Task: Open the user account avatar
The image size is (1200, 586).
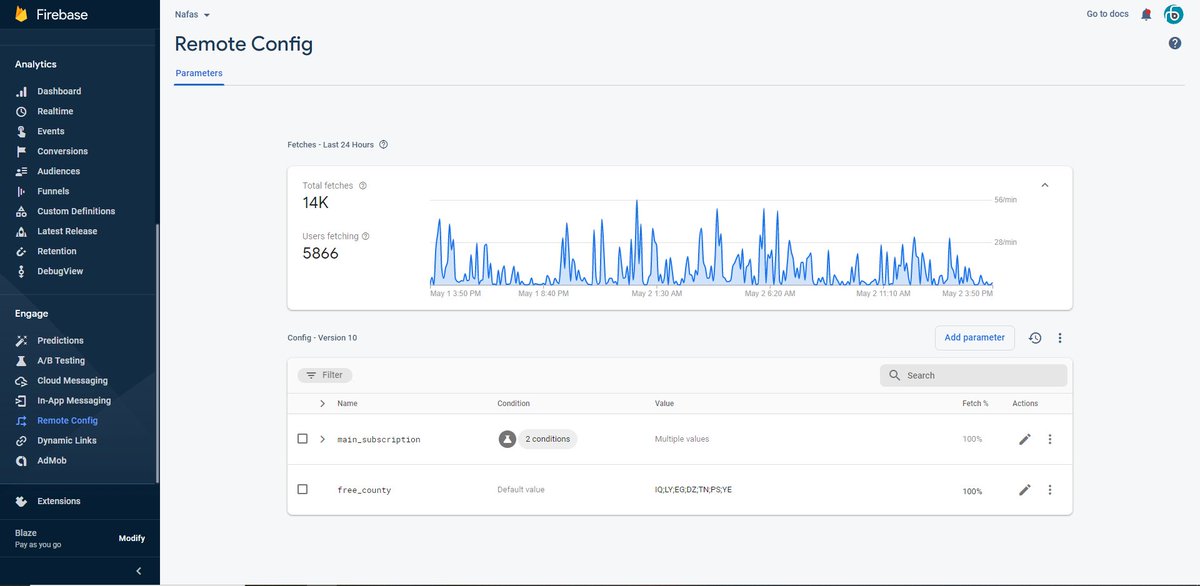Action: [1173, 14]
